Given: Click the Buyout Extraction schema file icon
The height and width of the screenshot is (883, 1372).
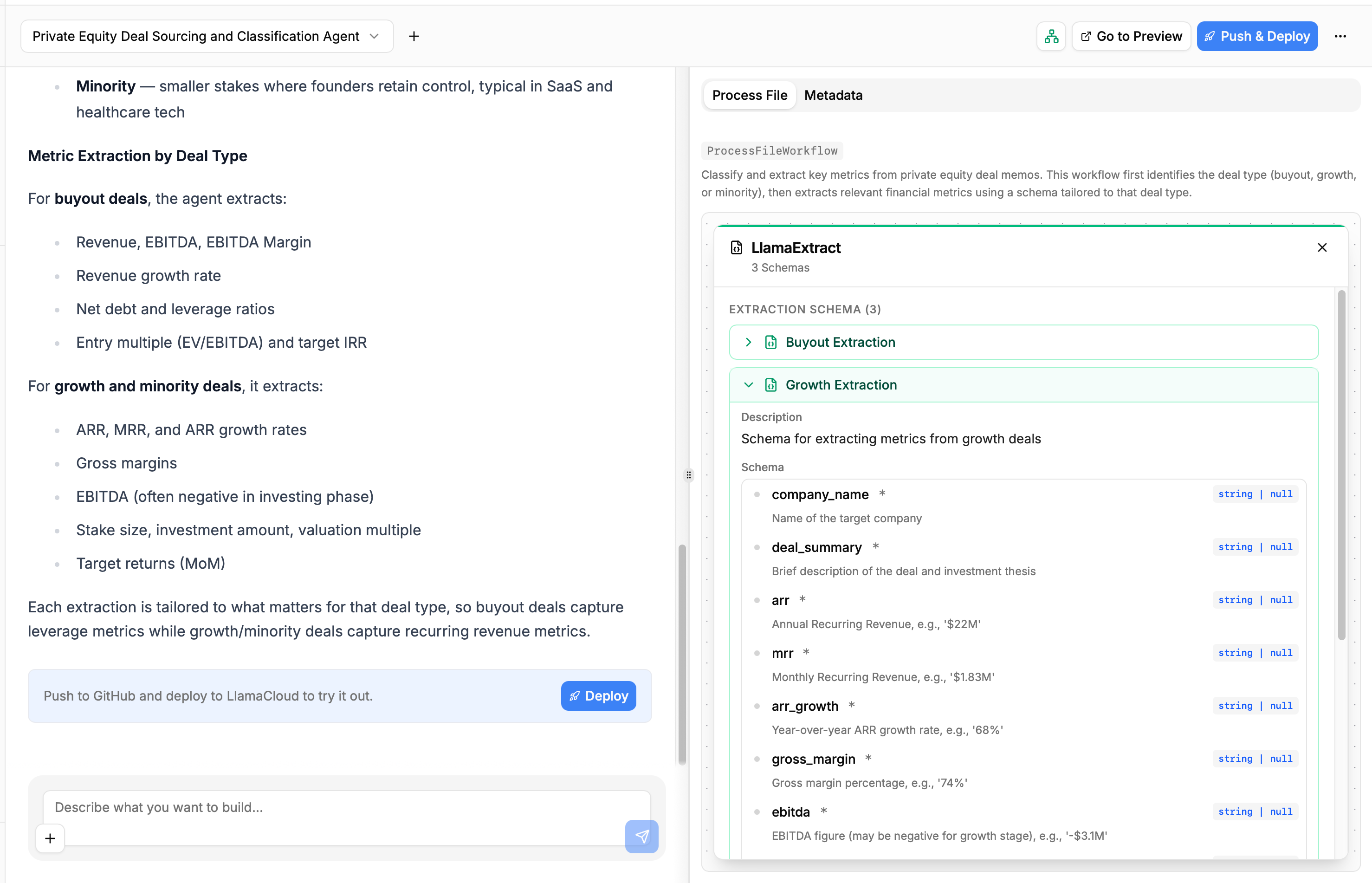Looking at the screenshot, I should click(770, 342).
